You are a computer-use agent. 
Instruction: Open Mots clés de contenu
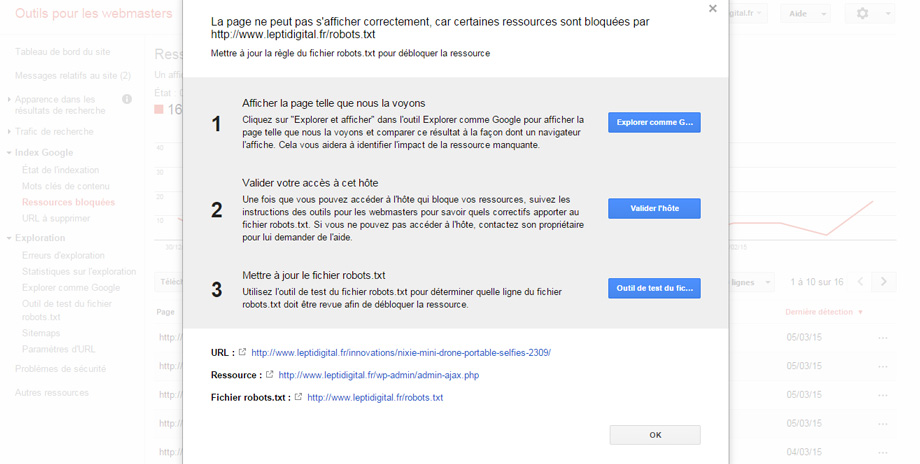[65, 186]
